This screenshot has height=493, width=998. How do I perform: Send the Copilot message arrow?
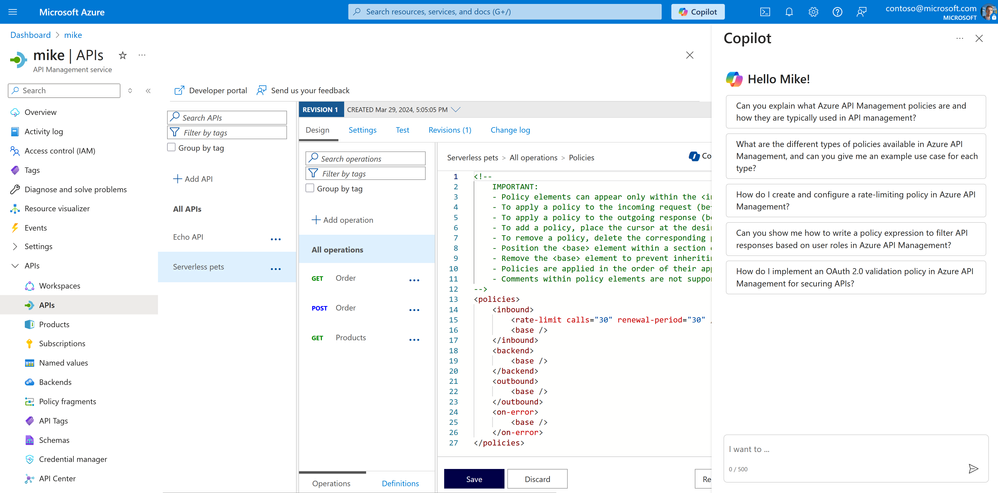(973, 469)
